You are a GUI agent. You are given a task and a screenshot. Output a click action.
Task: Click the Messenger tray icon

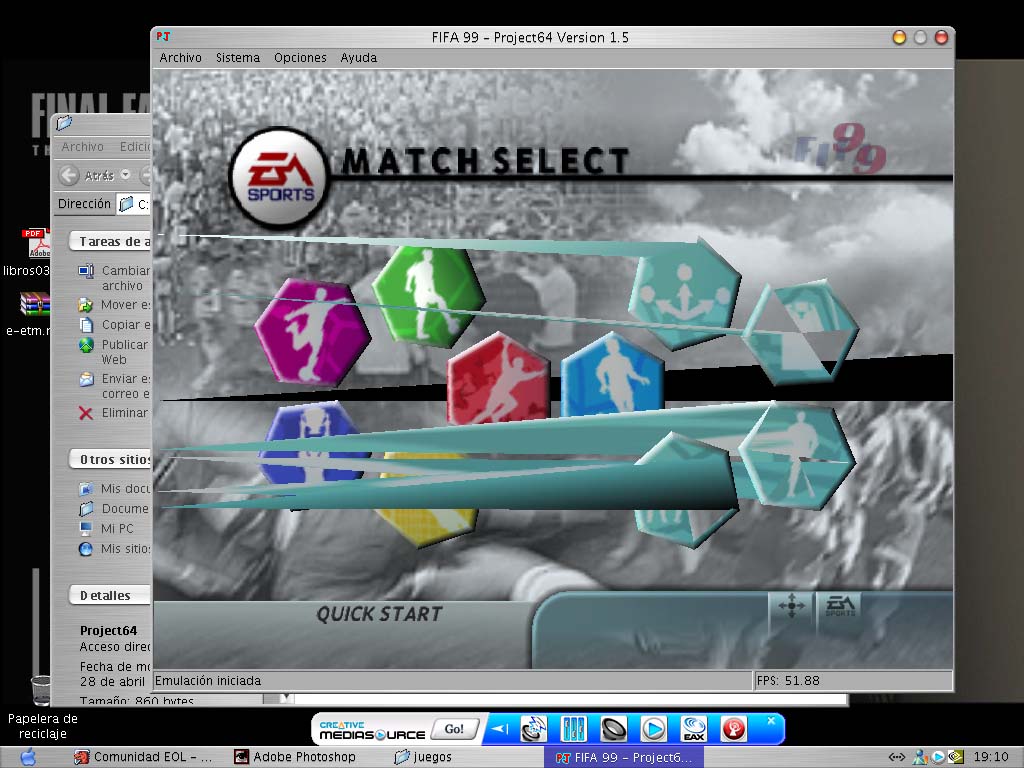[921, 757]
